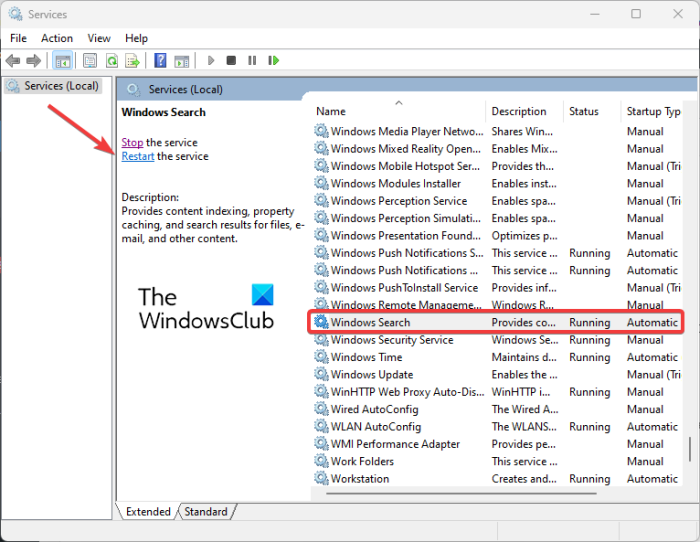Screen dimensions: 700x542
Task: Click 'Provides pe...' description cell
Action: pos(523,444)
